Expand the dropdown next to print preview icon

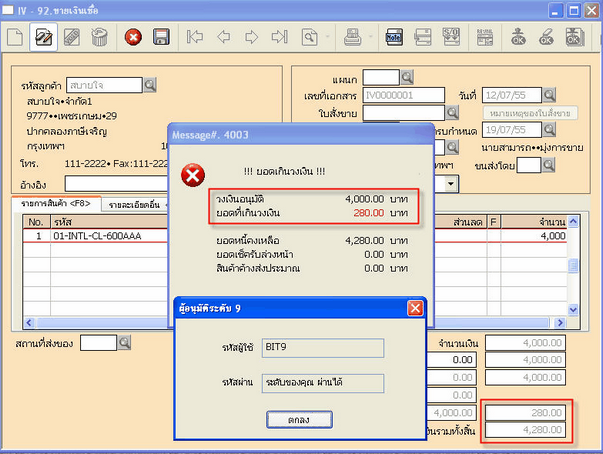(327, 38)
